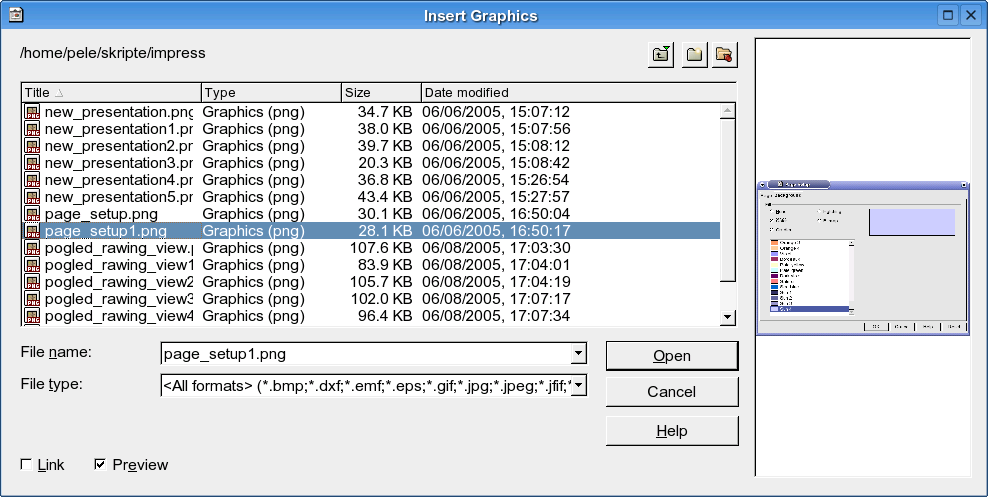Click the dialog icon in title bar
The image size is (988, 497).
click(x=16, y=14)
